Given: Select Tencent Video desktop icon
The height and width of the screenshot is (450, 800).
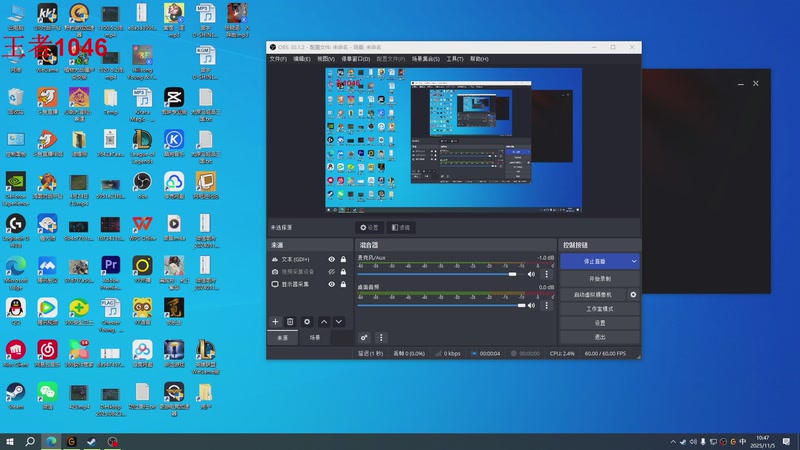Looking at the screenshot, I should coord(47,312).
